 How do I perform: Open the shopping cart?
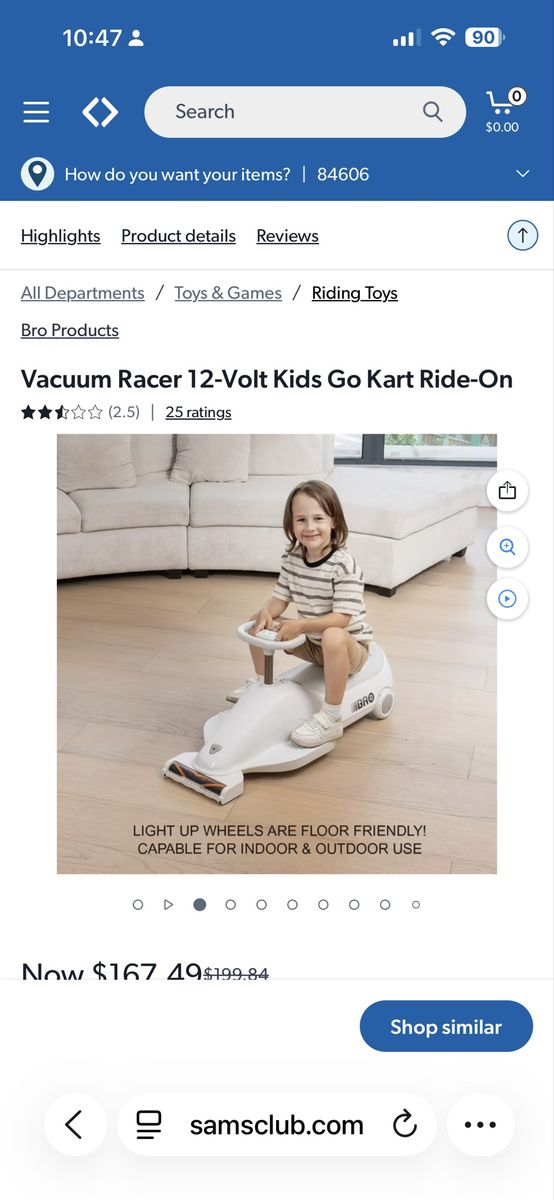(x=503, y=111)
